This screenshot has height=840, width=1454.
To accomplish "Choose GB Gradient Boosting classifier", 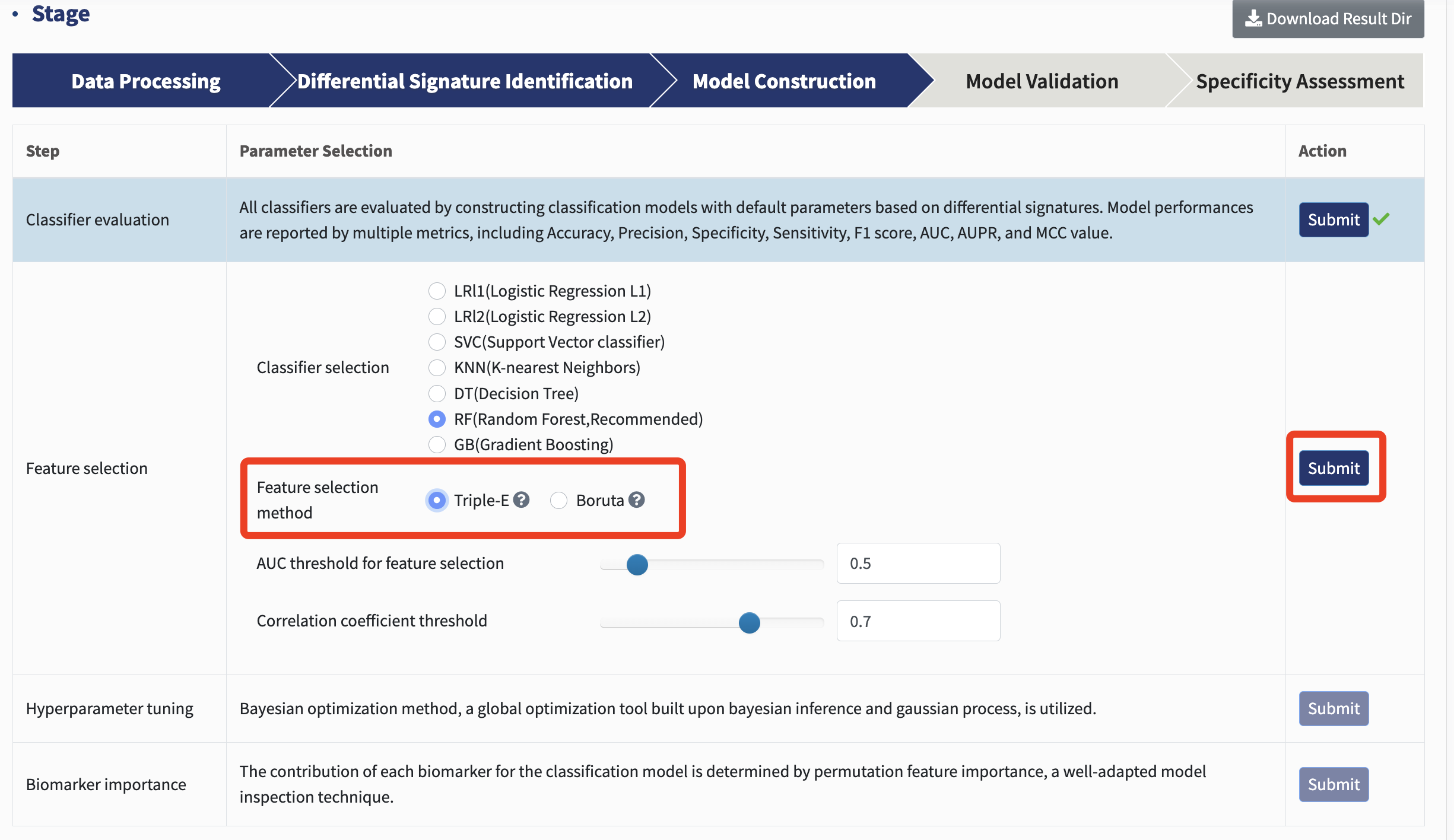I will tap(437, 444).
